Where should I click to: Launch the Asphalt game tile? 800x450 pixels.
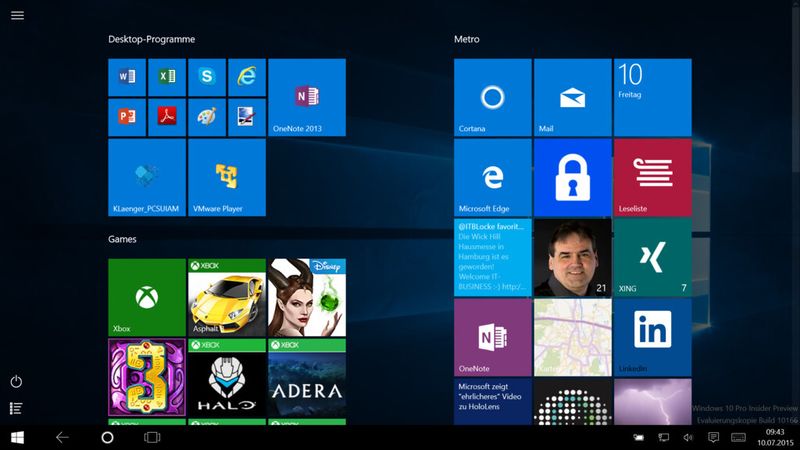(x=227, y=297)
